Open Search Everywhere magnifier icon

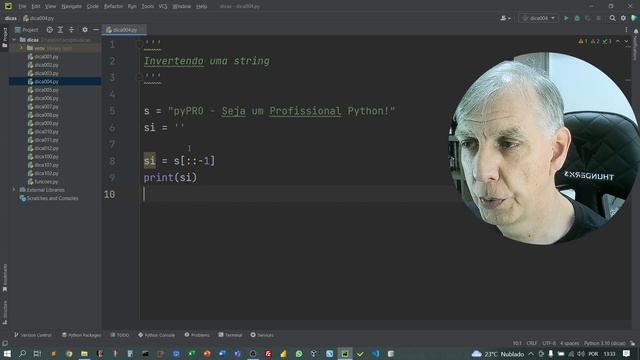[613, 18]
